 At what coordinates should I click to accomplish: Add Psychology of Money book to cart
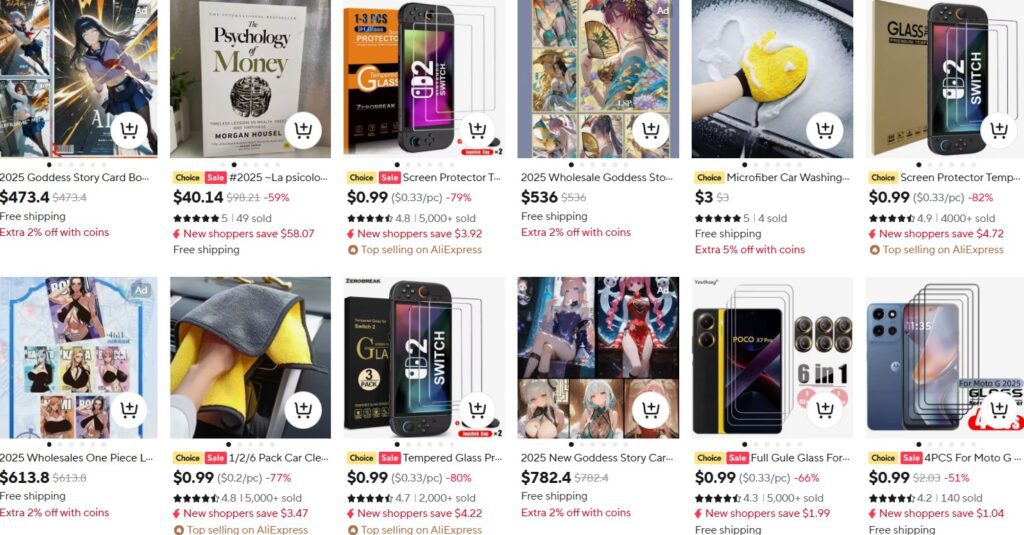pos(303,130)
